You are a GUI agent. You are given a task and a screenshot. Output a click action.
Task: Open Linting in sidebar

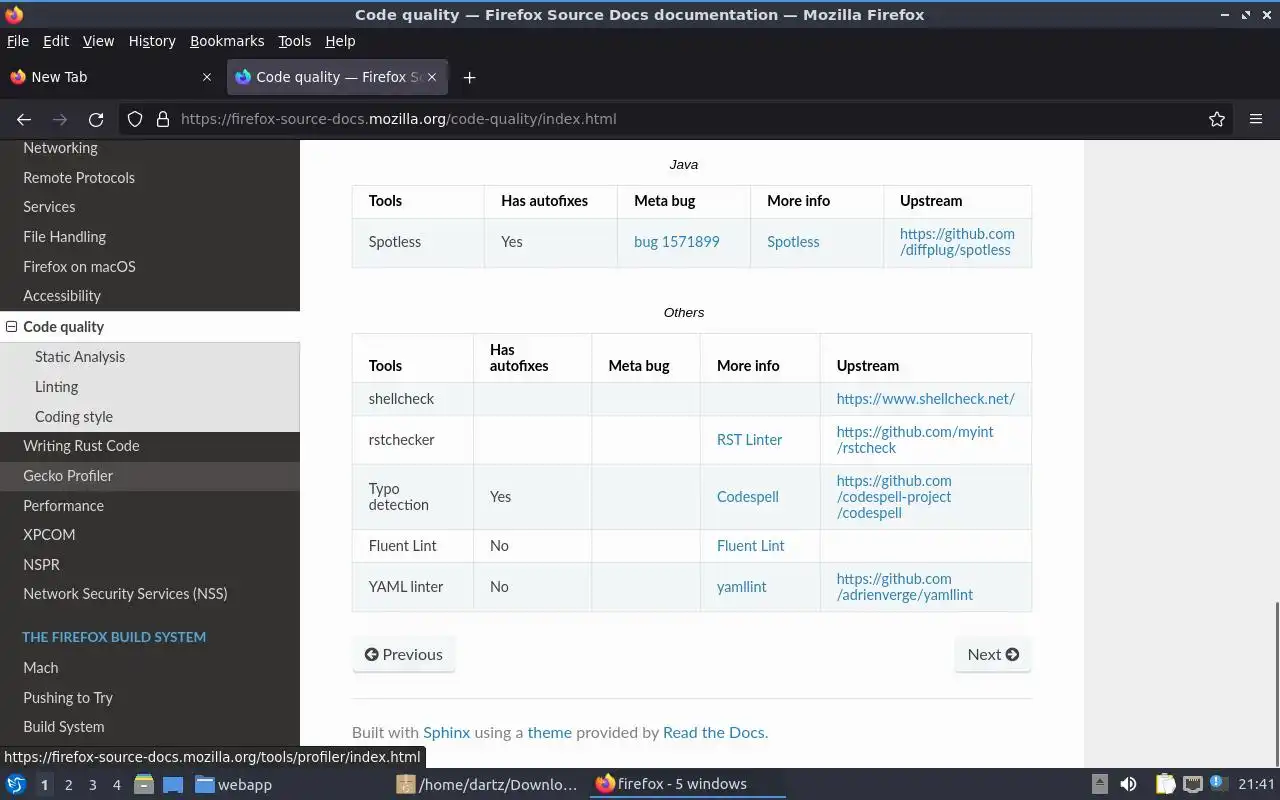[x=150, y=387]
